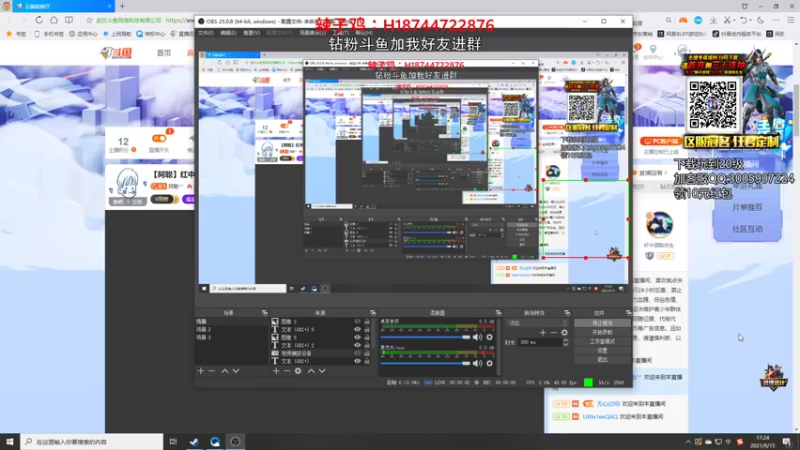The height and width of the screenshot is (450, 800).
Task: Click the transition duration 300 ms field
Action: 539,342
